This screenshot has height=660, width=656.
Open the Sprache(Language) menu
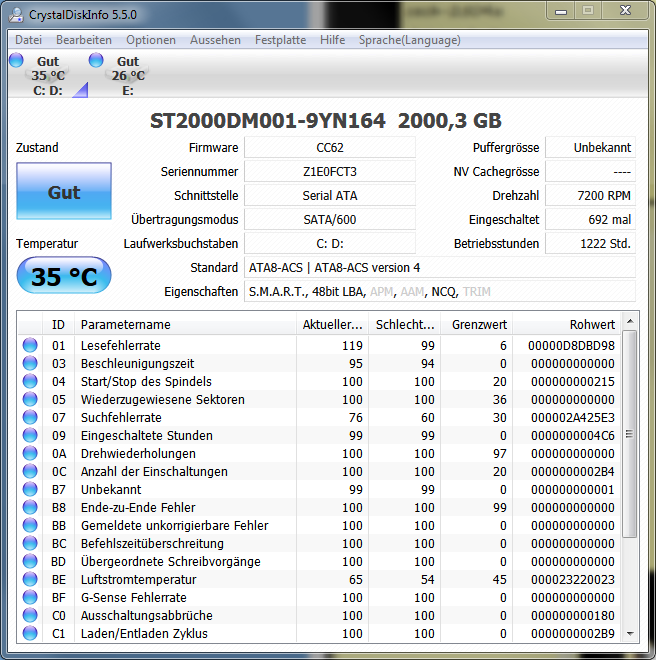tap(410, 40)
